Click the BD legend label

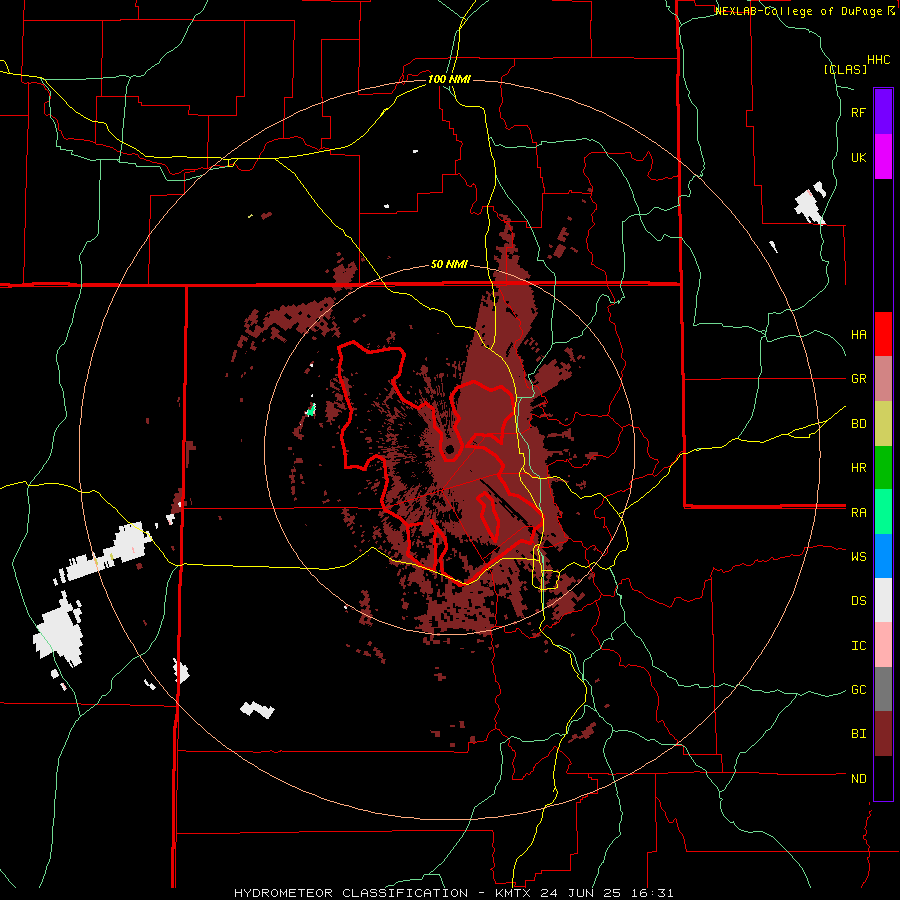point(858,424)
